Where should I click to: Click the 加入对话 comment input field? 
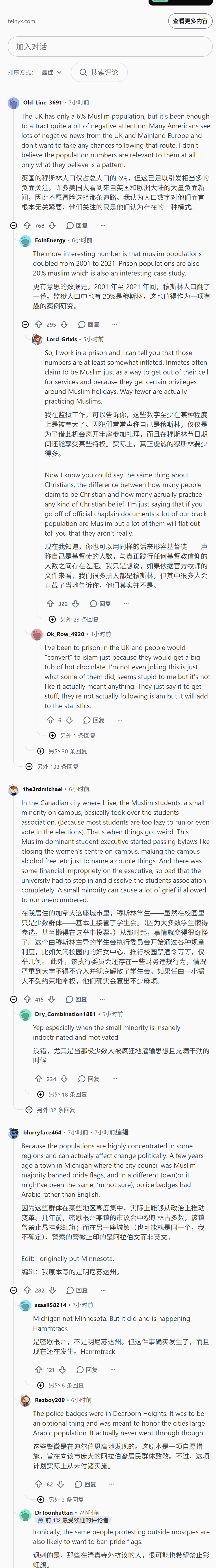(108, 47)
